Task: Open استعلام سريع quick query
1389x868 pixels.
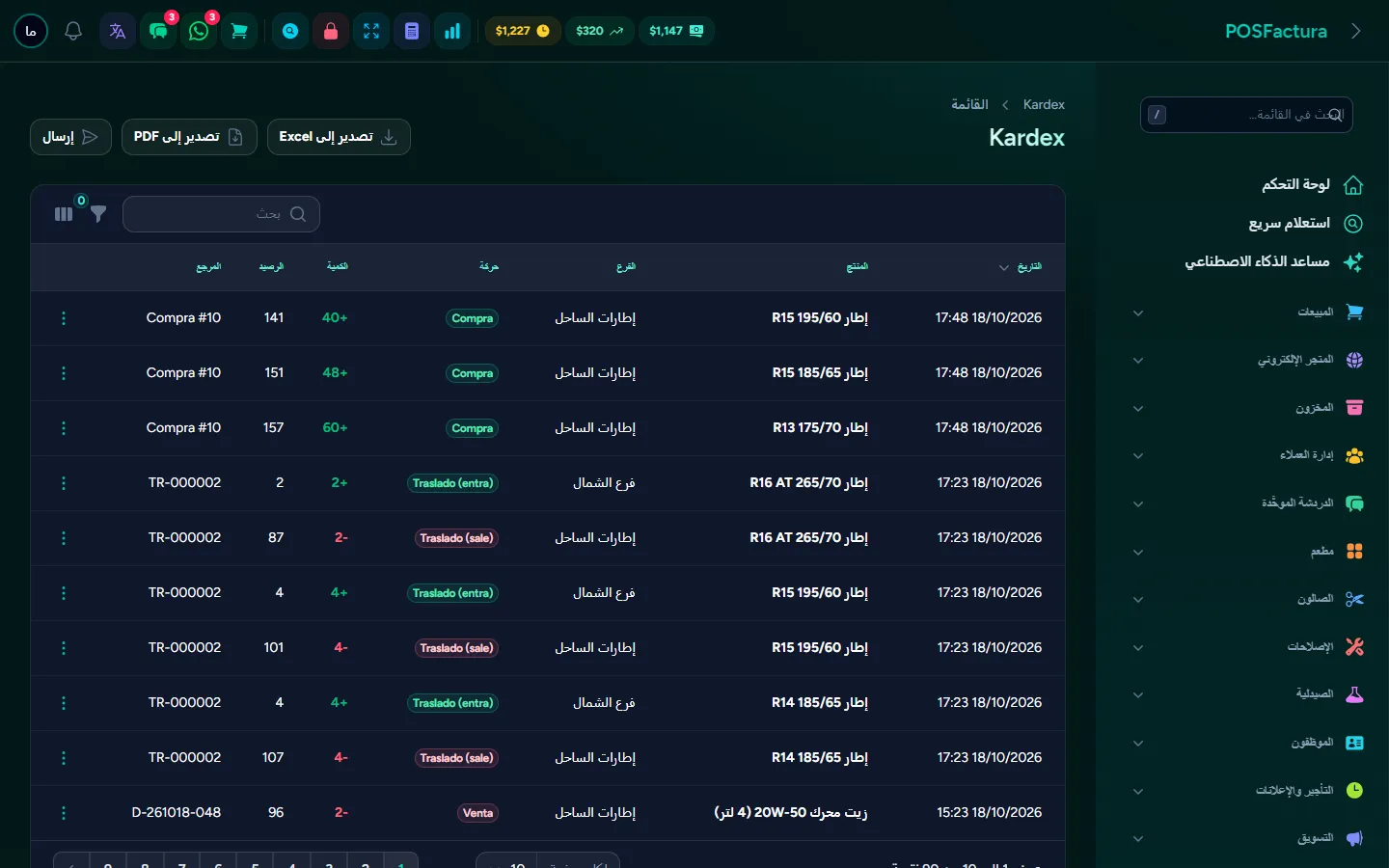Action: (1305, 224)
